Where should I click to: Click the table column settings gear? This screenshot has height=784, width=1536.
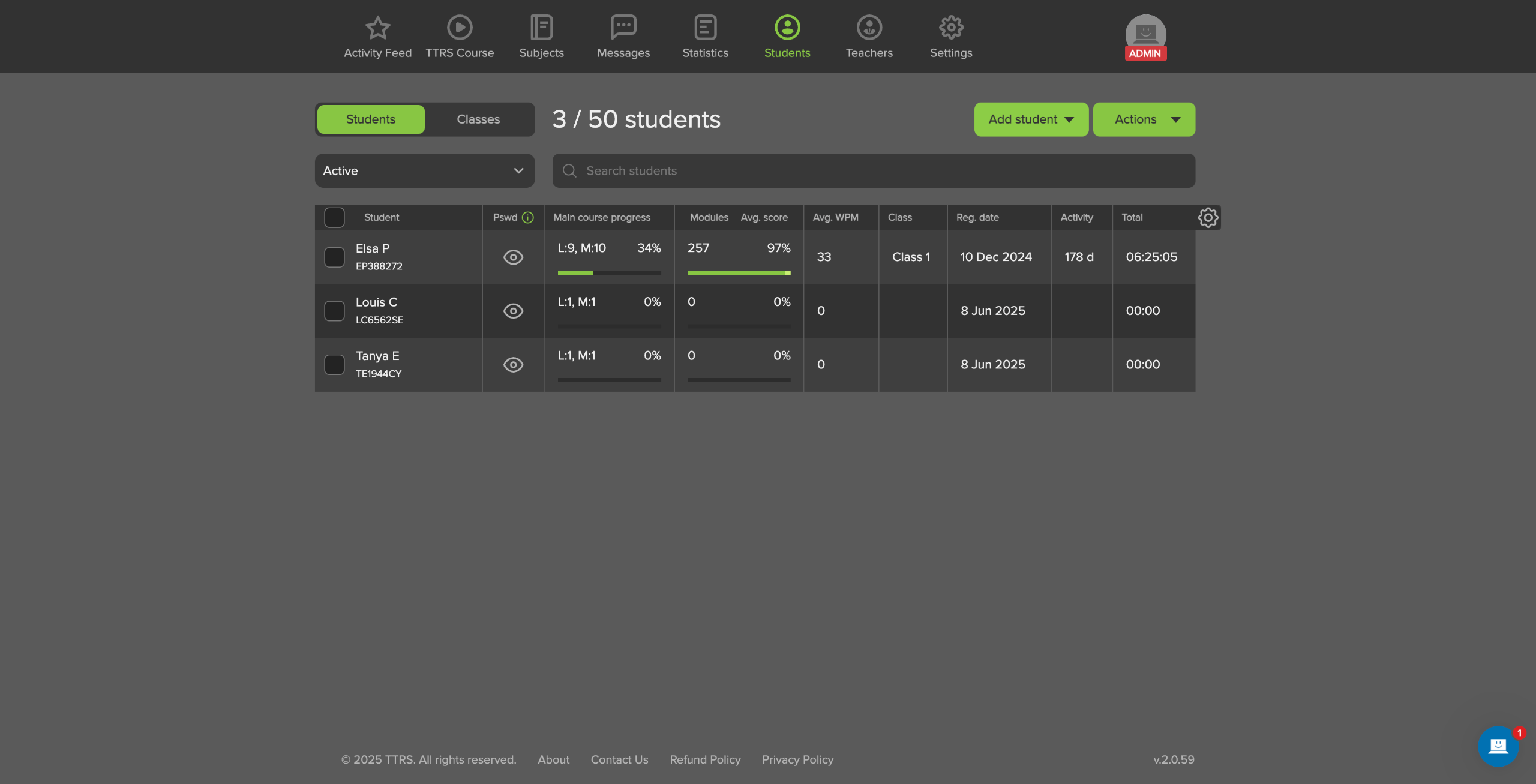click(1208, 217)
